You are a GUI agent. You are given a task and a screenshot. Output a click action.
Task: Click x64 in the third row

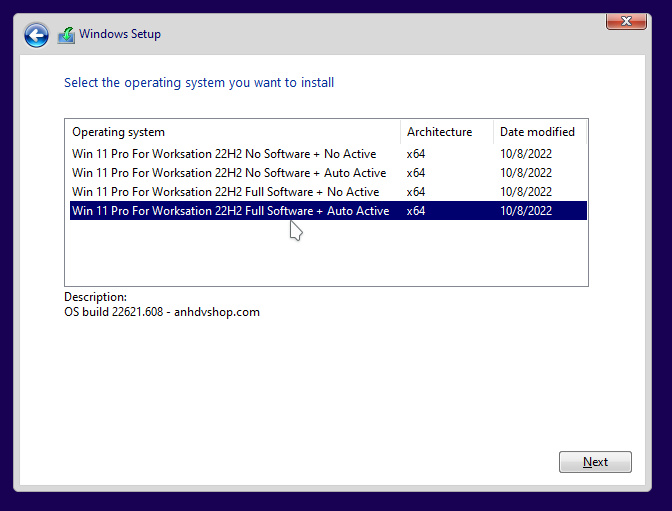click(x=416, y=192)
